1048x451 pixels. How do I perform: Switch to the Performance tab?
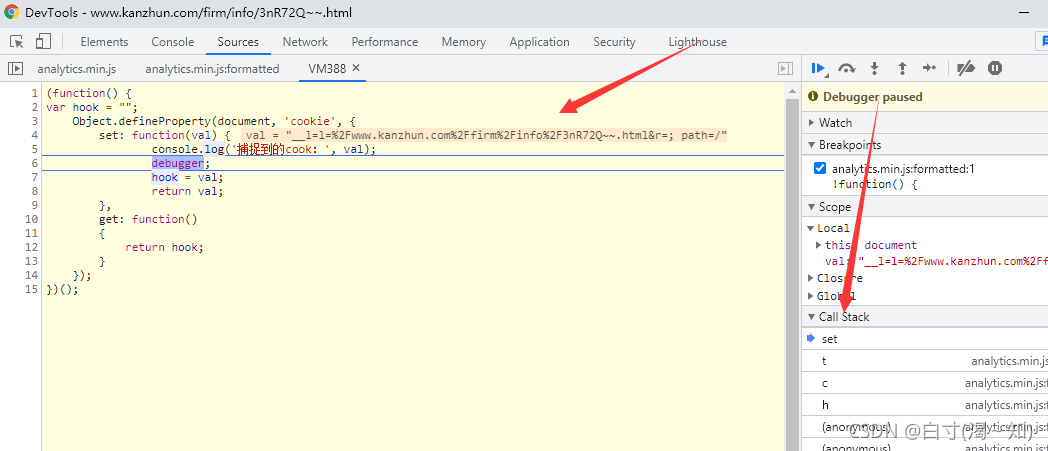click(x=384, y=41)
